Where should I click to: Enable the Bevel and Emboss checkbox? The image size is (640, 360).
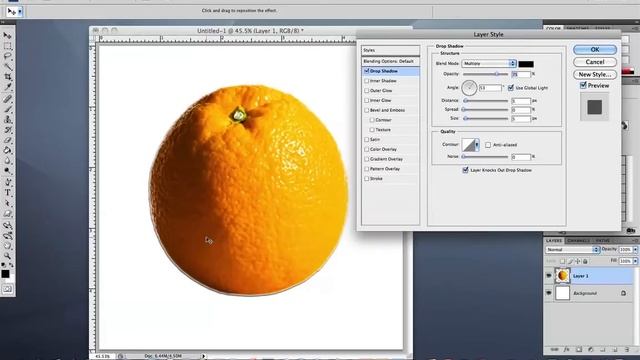click(367, 110)
